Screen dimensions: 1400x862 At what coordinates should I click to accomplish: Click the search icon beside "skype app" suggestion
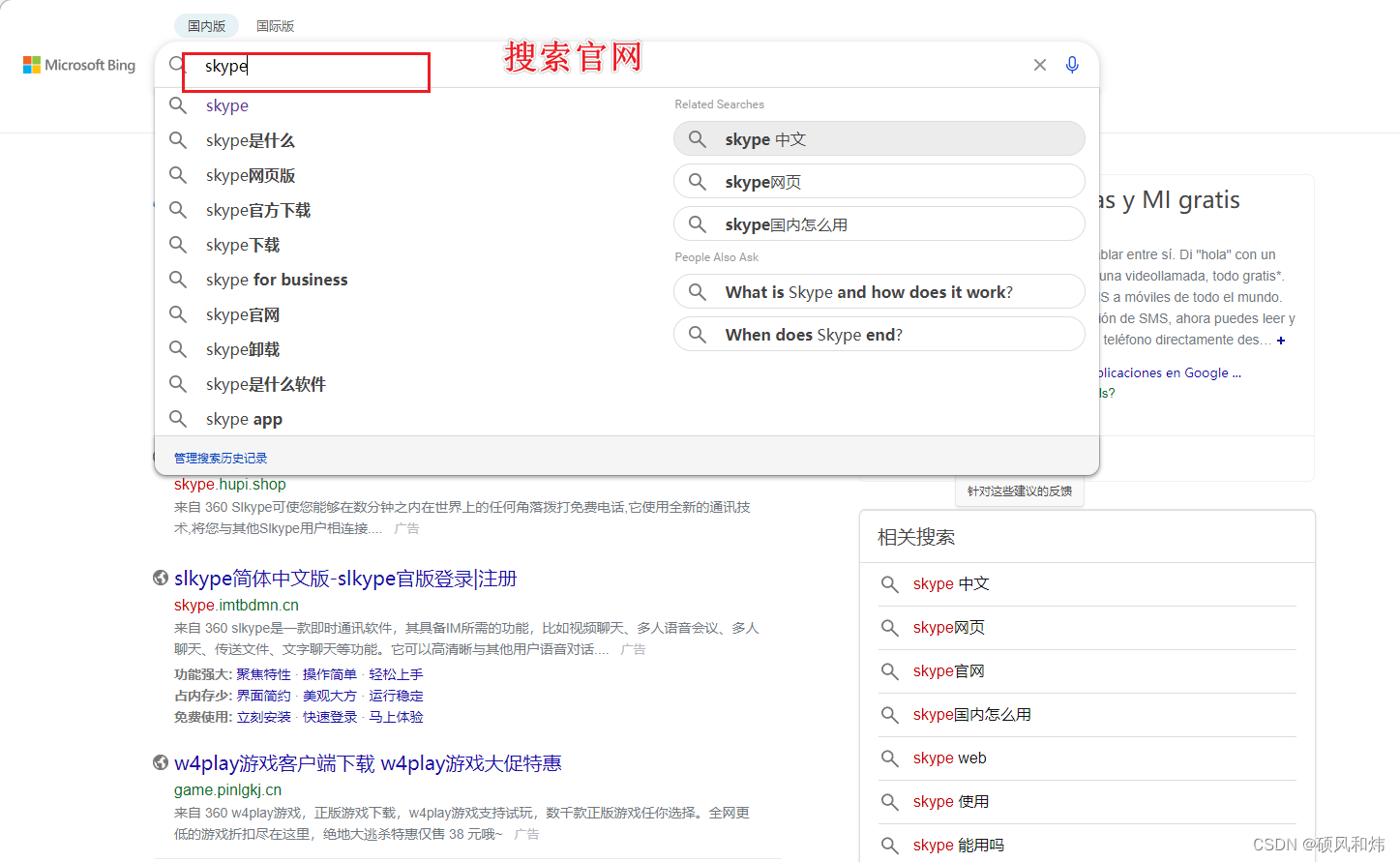pyautogui.click(x=178, y=419)
